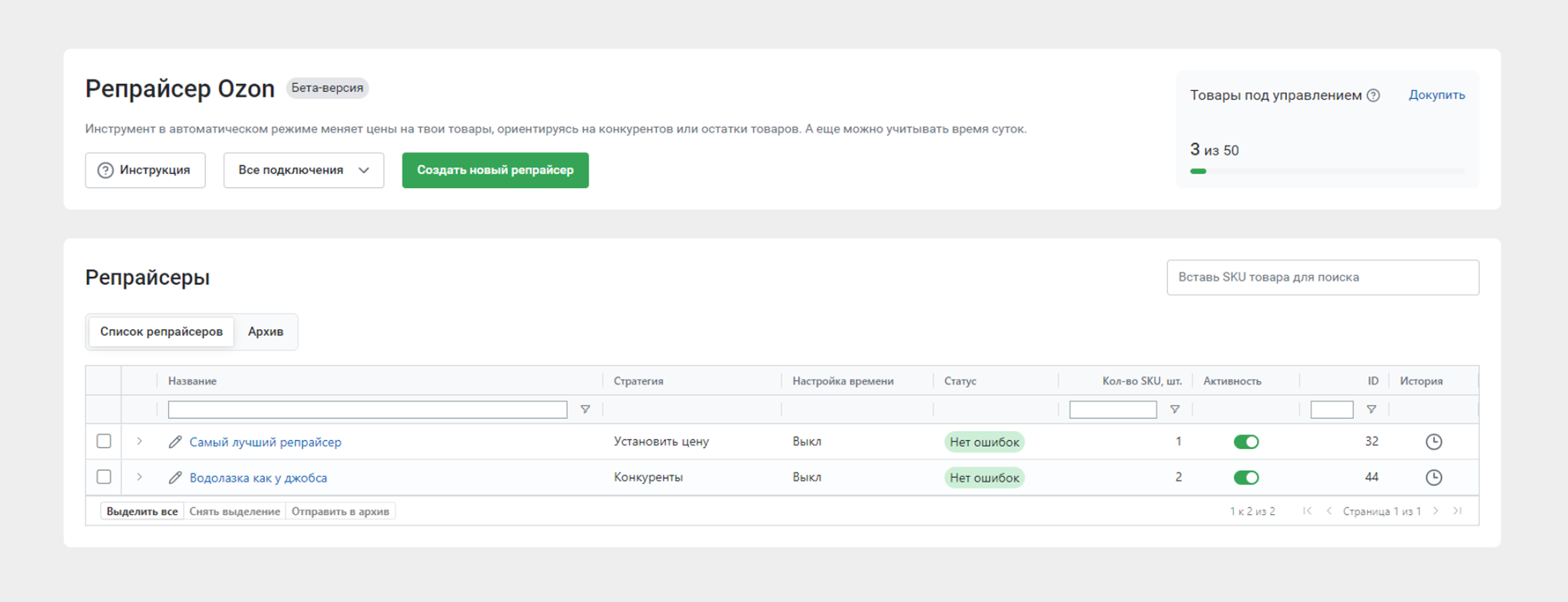Screen dimensions: 1568x602
Task: Click the filter icon for Кол-во SKU column
Action: point(1175,410)
